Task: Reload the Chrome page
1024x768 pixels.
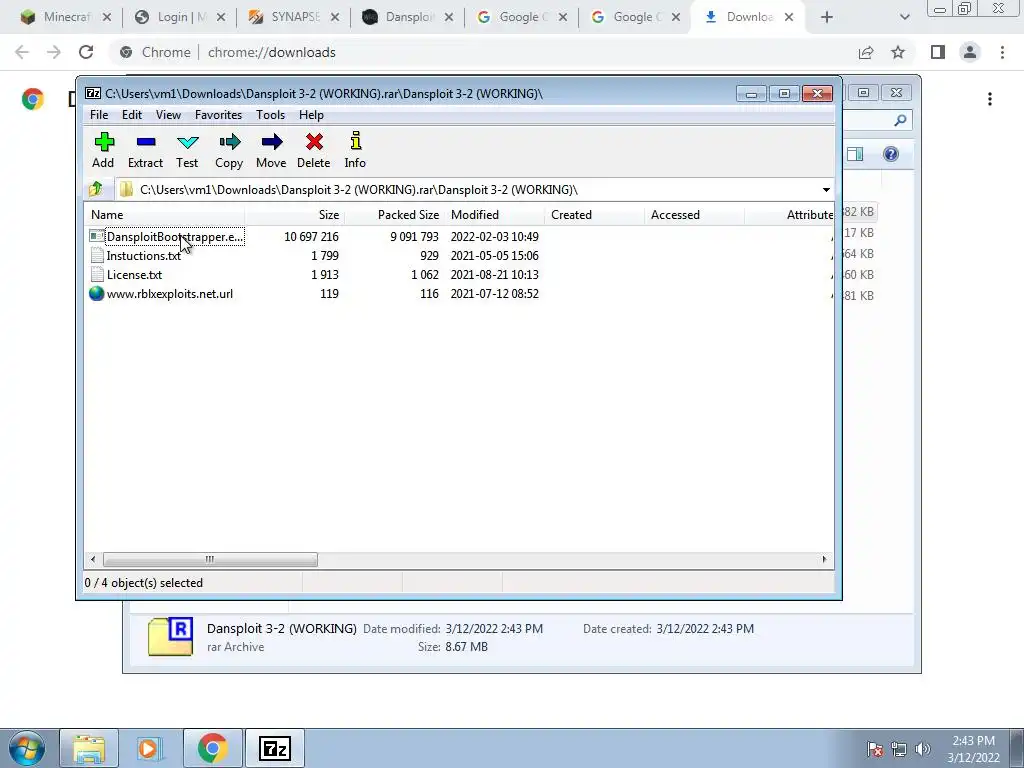Action: coord(86,52)
